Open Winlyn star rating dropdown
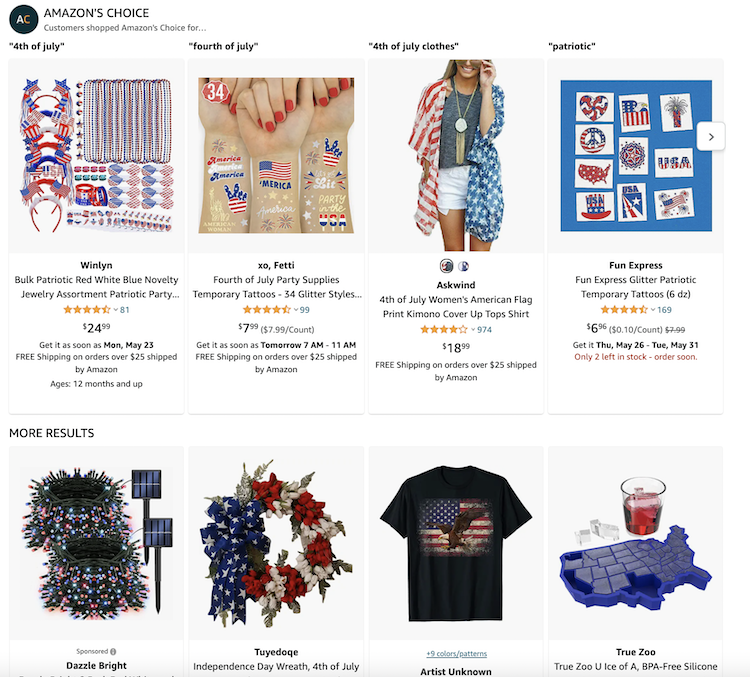This screenshot has width=750, height=677. point(116,310)
